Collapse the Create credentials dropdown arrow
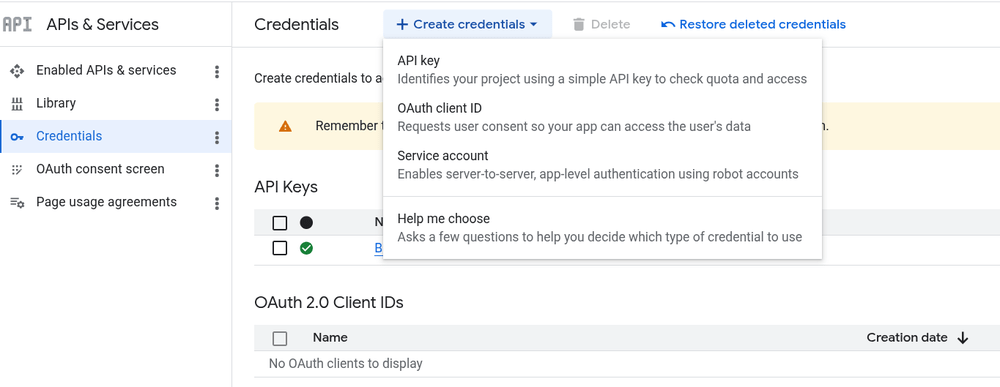The image size is (1000, 387). coord(533,25)
